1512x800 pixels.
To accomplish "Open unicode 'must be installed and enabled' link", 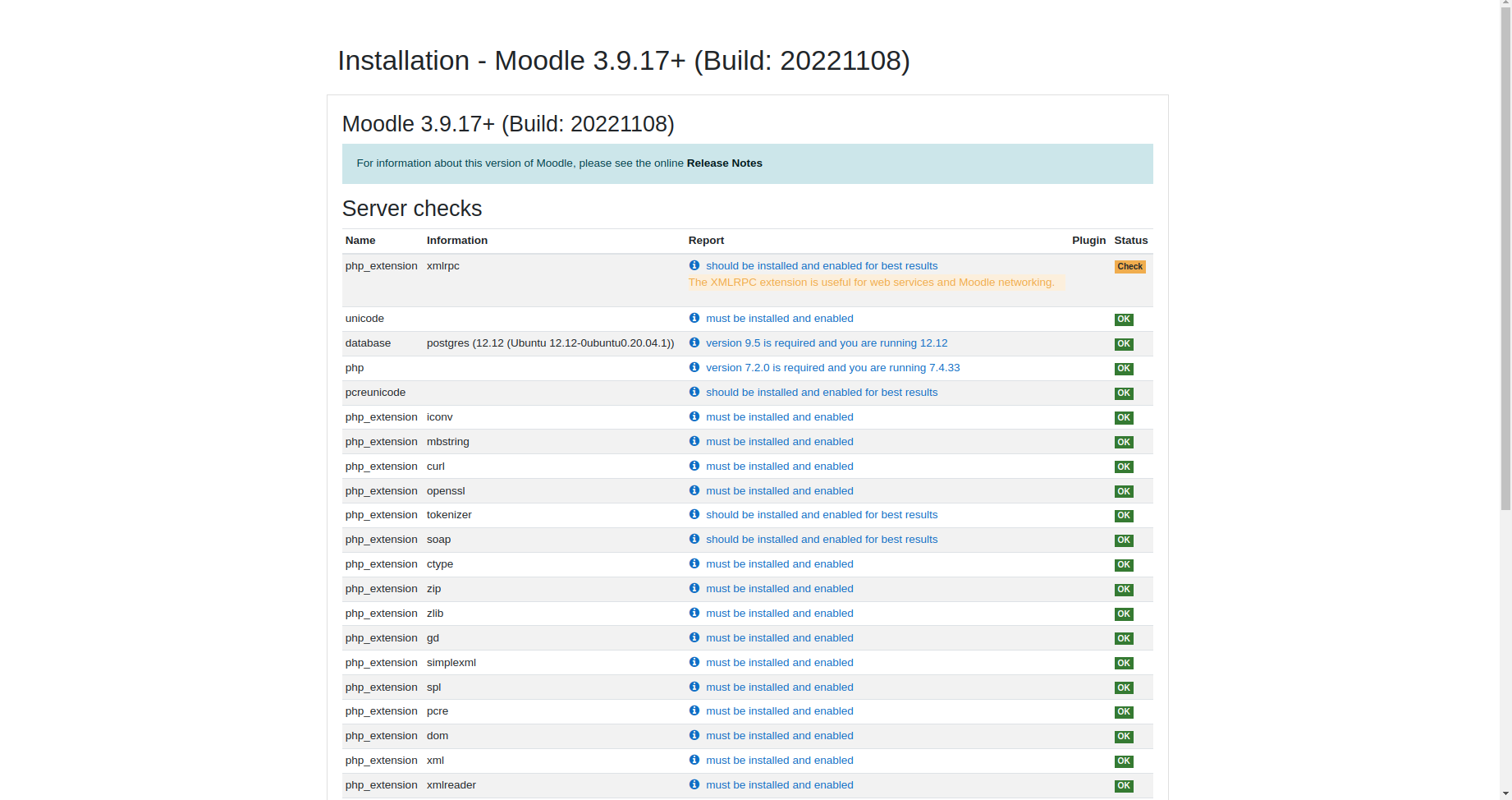I will pos(780,319).
